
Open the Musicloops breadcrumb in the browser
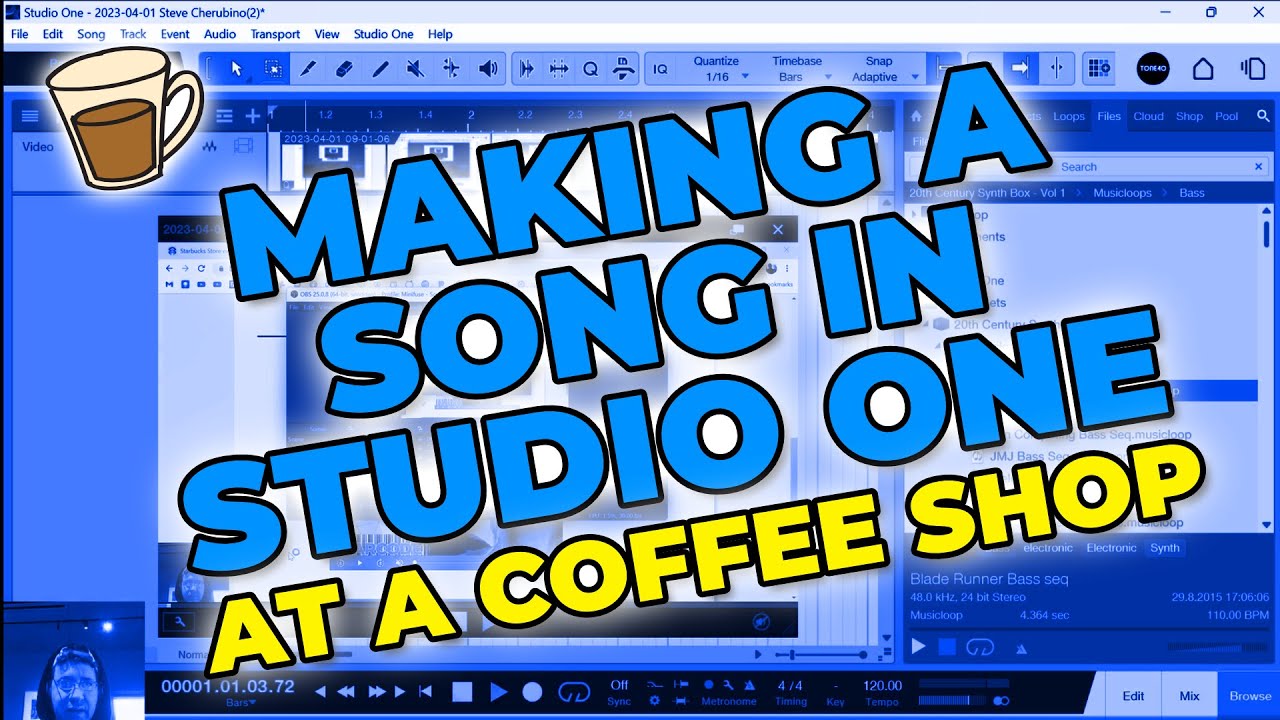coord(1122,193)
